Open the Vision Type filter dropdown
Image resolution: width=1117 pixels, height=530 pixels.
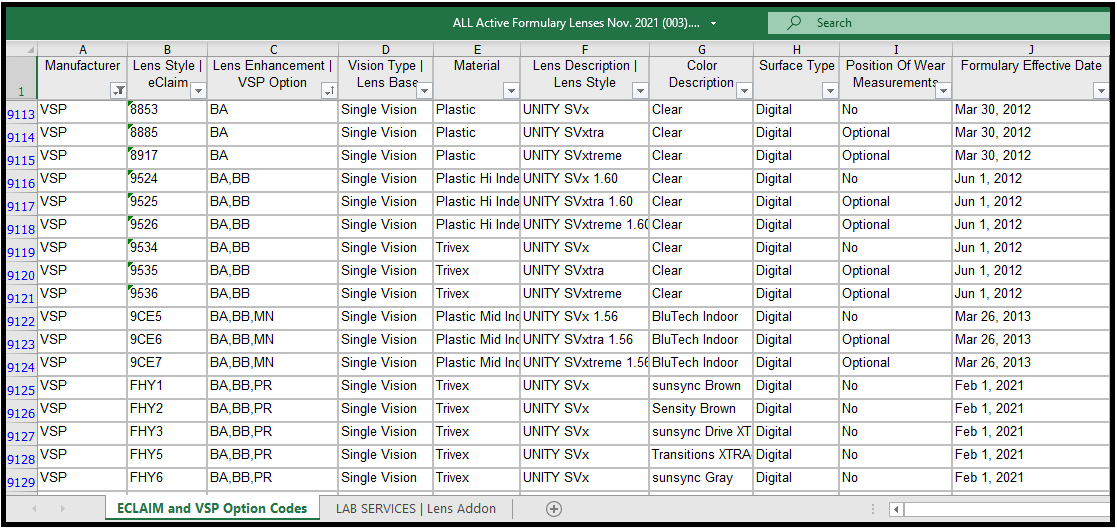424,90
